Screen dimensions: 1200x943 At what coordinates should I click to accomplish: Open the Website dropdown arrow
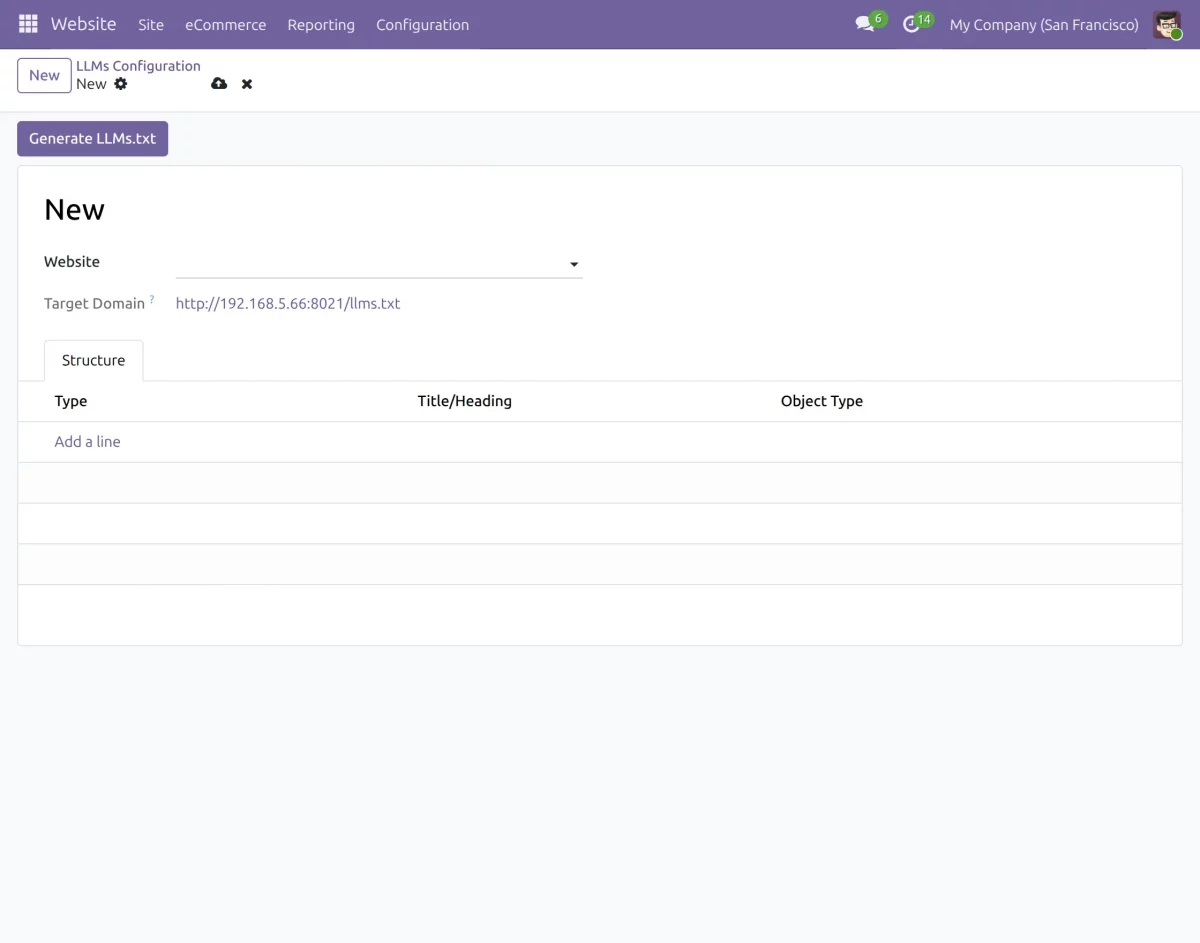click(x=574, y=264)
